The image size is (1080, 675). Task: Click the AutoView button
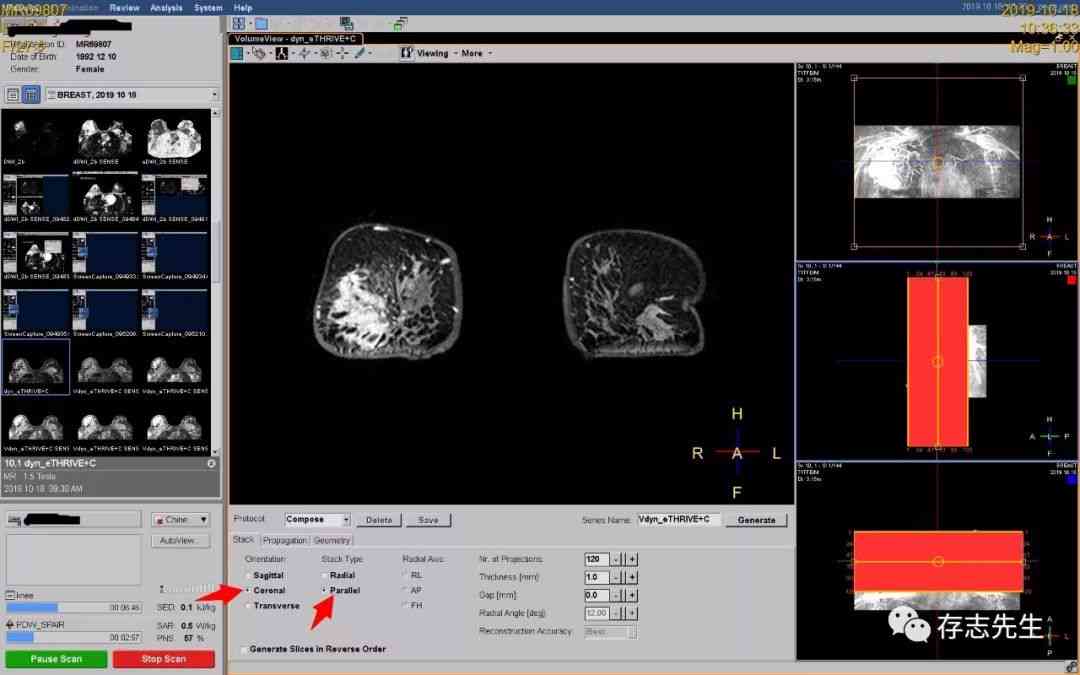tap(178, 541)
